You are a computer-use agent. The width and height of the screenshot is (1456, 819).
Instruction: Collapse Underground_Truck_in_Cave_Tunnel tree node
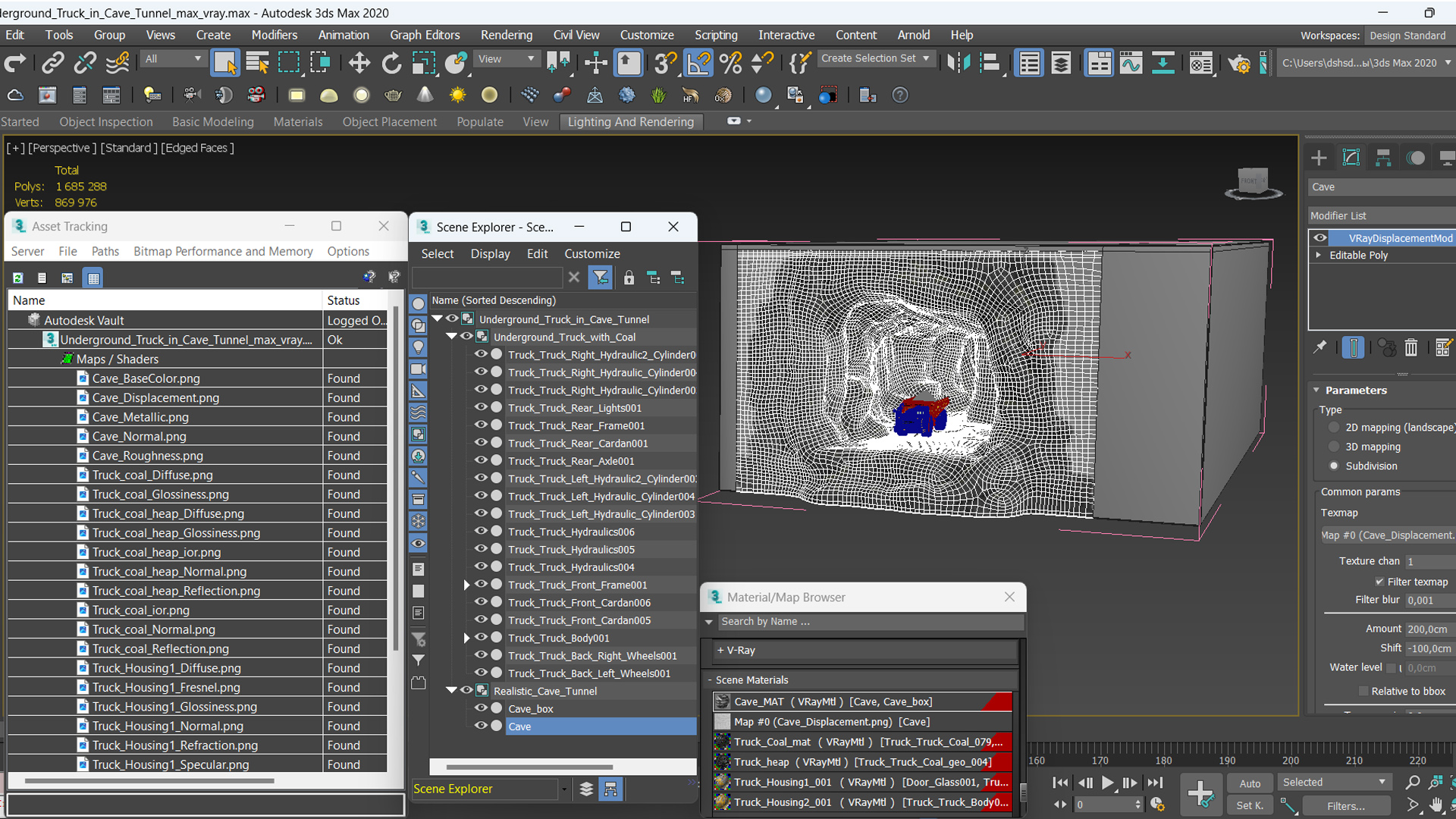pyautogui.click(x=438, y=318)
